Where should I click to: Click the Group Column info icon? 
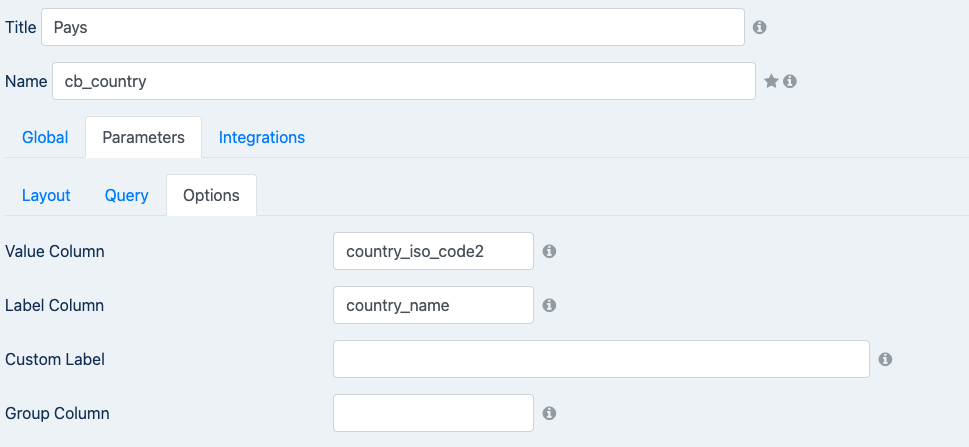(x=549, y=413)
